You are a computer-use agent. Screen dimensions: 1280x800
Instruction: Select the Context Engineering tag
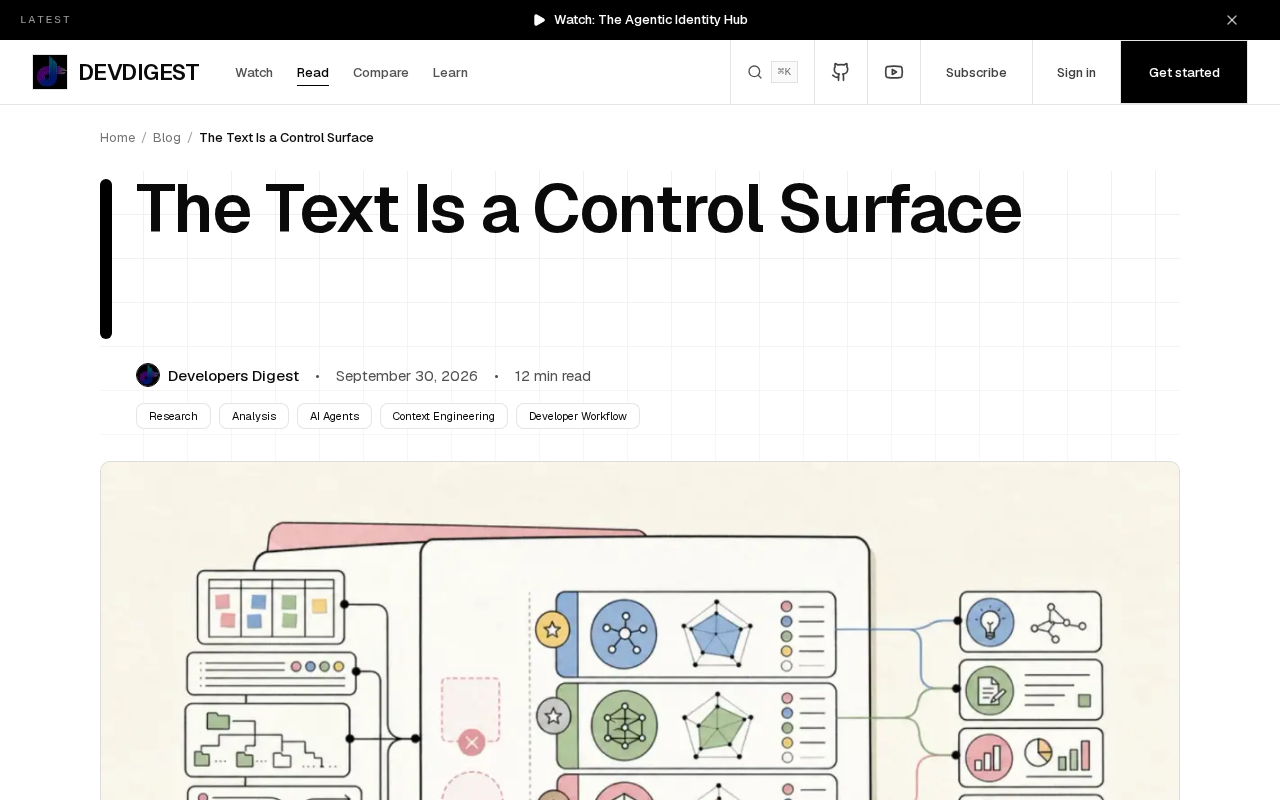click(x=444, y=416)
